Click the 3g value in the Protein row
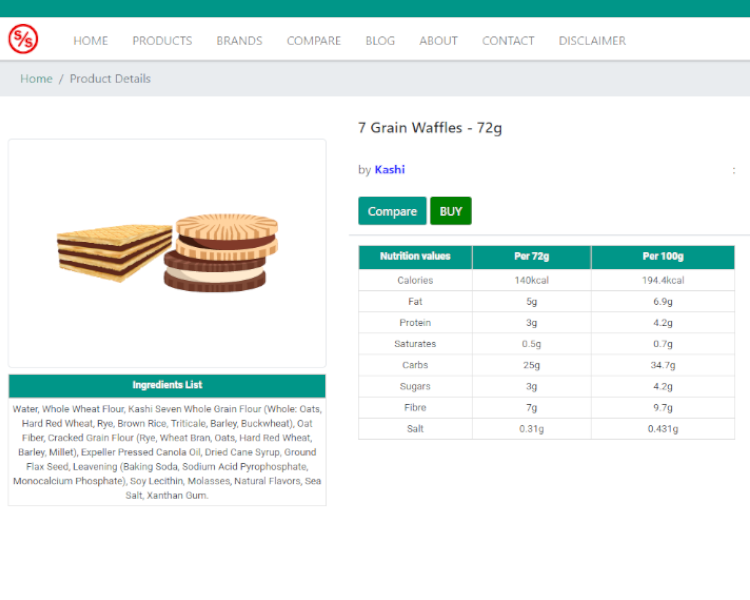This screenshot has height=600, width=750. (531, 323)
